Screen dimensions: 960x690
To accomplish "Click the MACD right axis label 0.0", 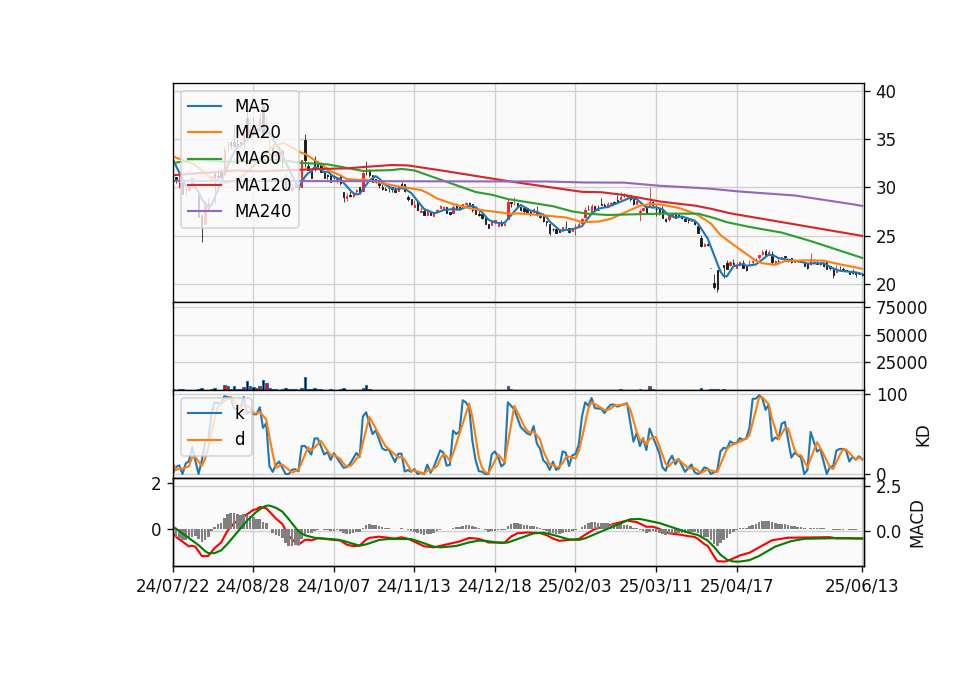I will [889, 532].
